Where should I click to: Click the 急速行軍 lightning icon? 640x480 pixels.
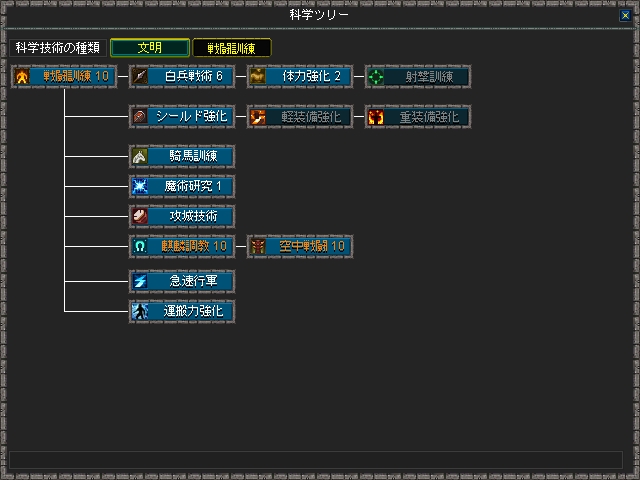point(140,281)
